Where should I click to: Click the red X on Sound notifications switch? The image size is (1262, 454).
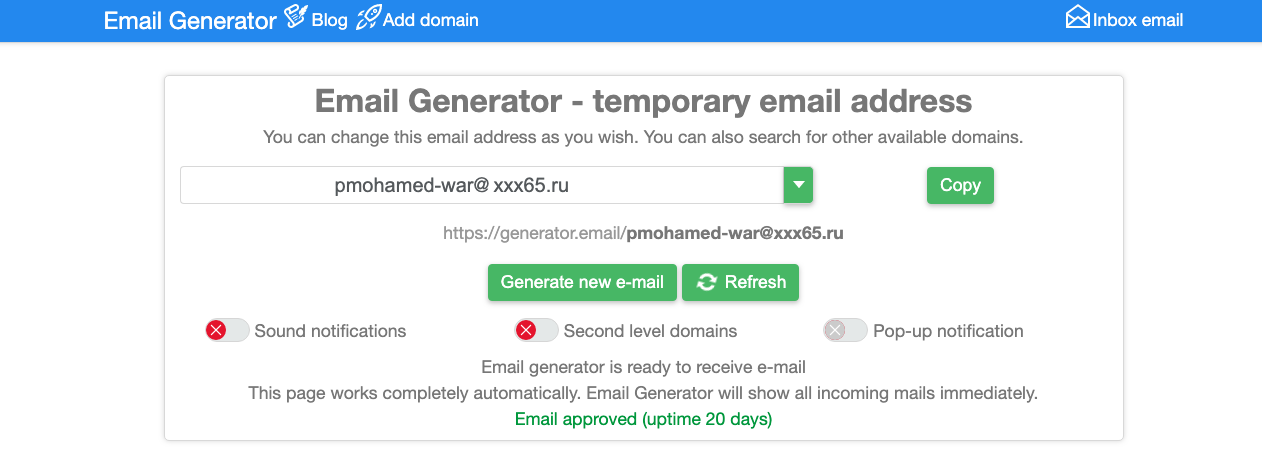click(216, 330)
